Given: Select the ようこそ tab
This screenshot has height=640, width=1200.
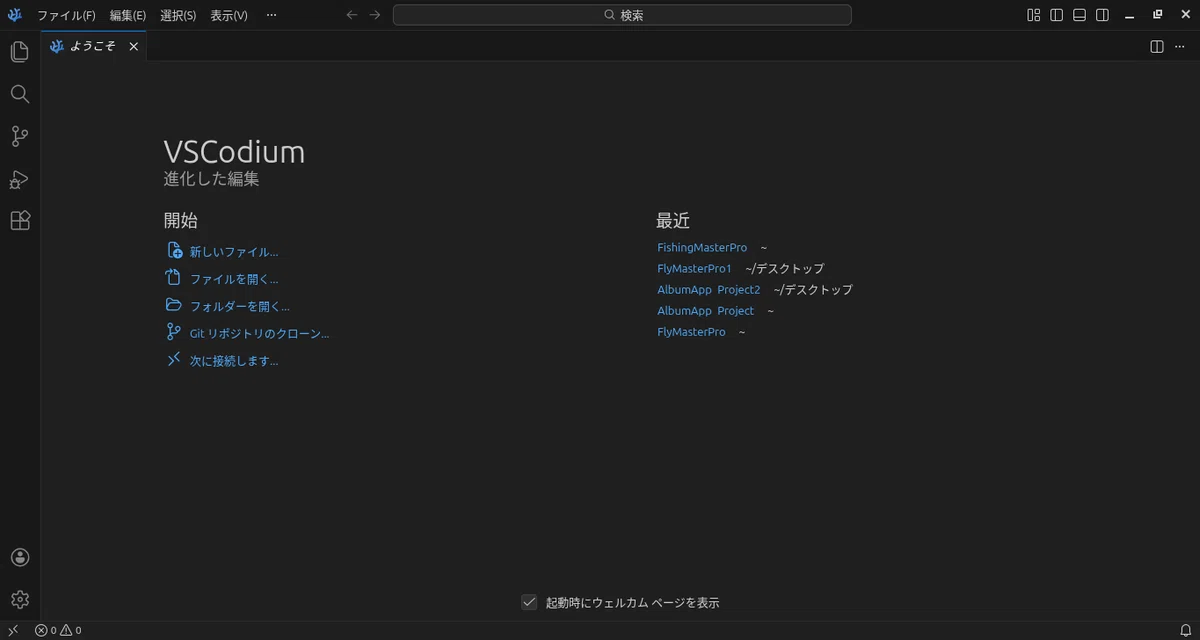Looking at the screenshot, I should tap(94, 46).
